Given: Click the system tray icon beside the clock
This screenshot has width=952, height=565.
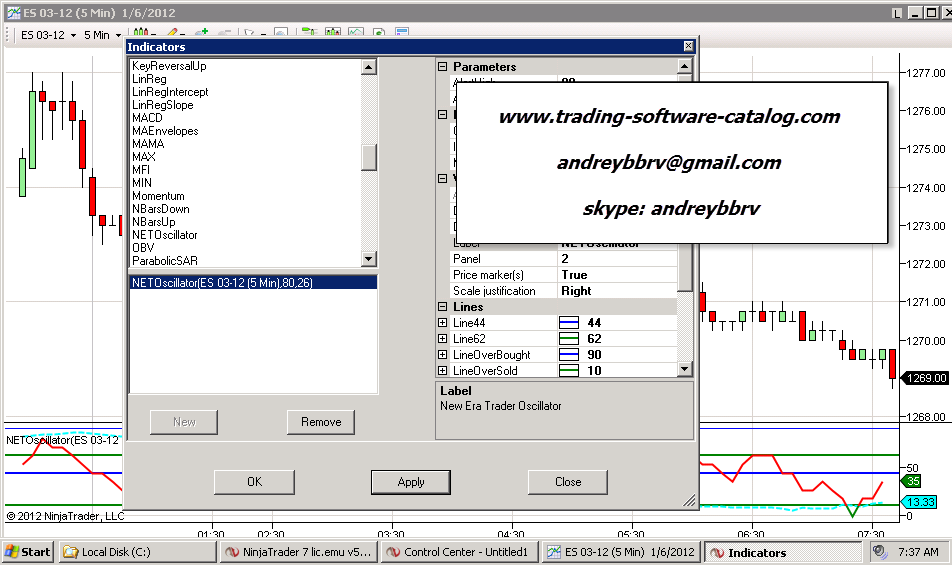Looking at the screenshot, I should click(879, 552).
